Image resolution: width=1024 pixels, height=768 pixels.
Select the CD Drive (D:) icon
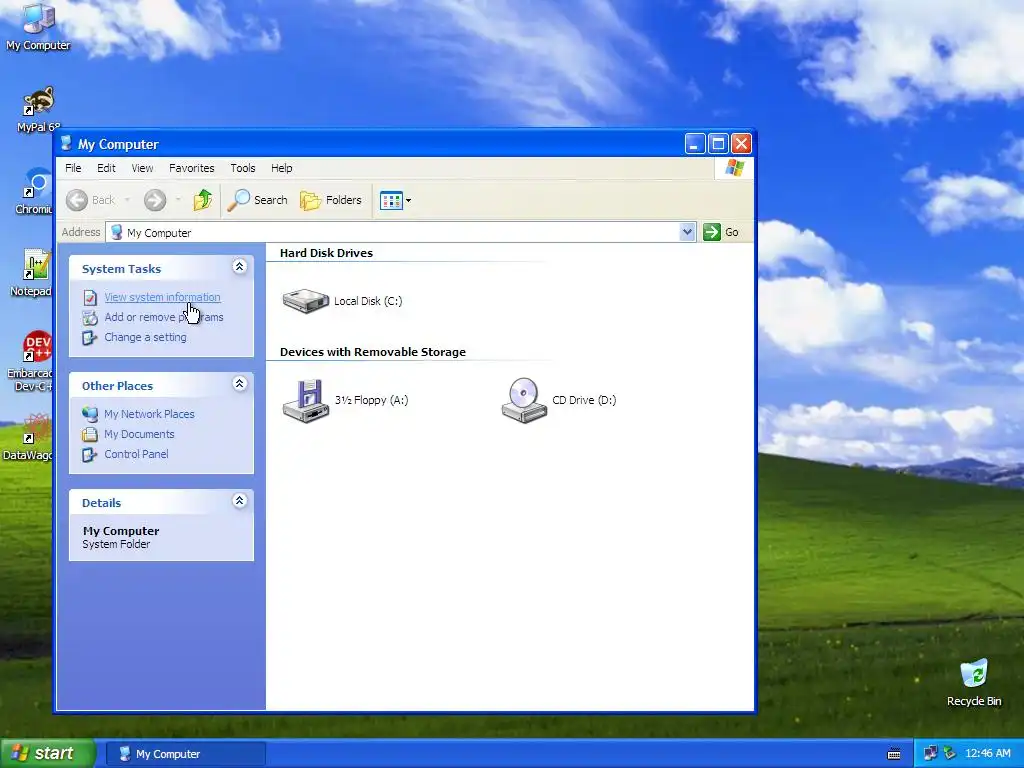(x=524, y=400)
